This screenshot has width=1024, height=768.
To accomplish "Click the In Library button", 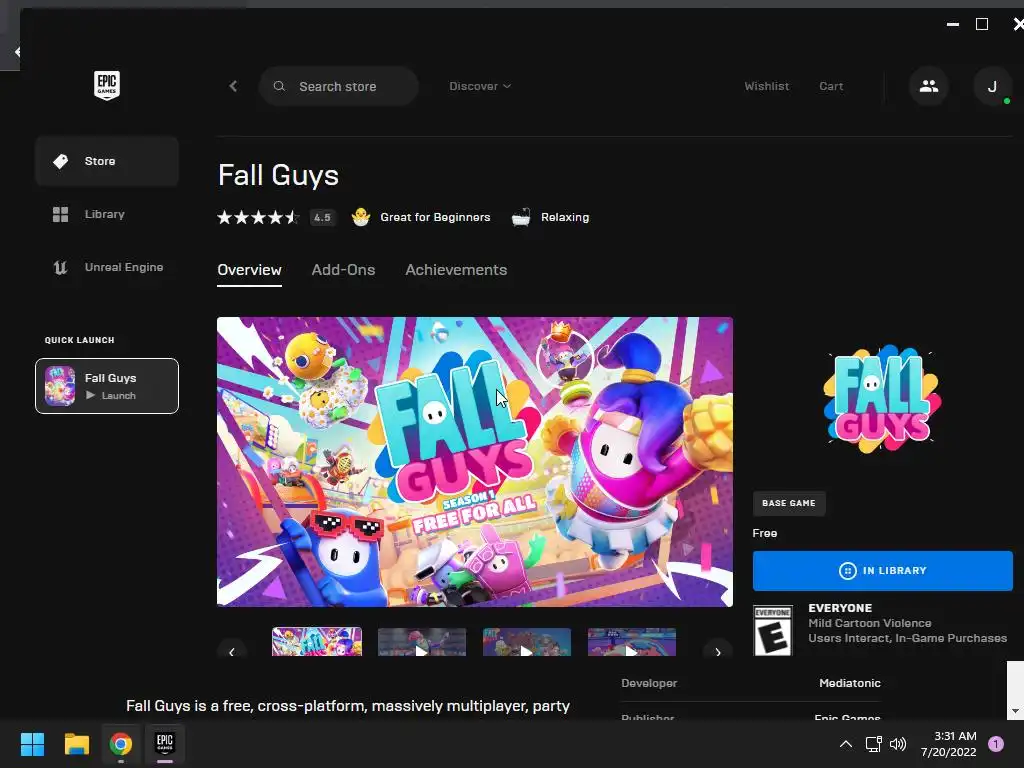I will coord(882,571).
